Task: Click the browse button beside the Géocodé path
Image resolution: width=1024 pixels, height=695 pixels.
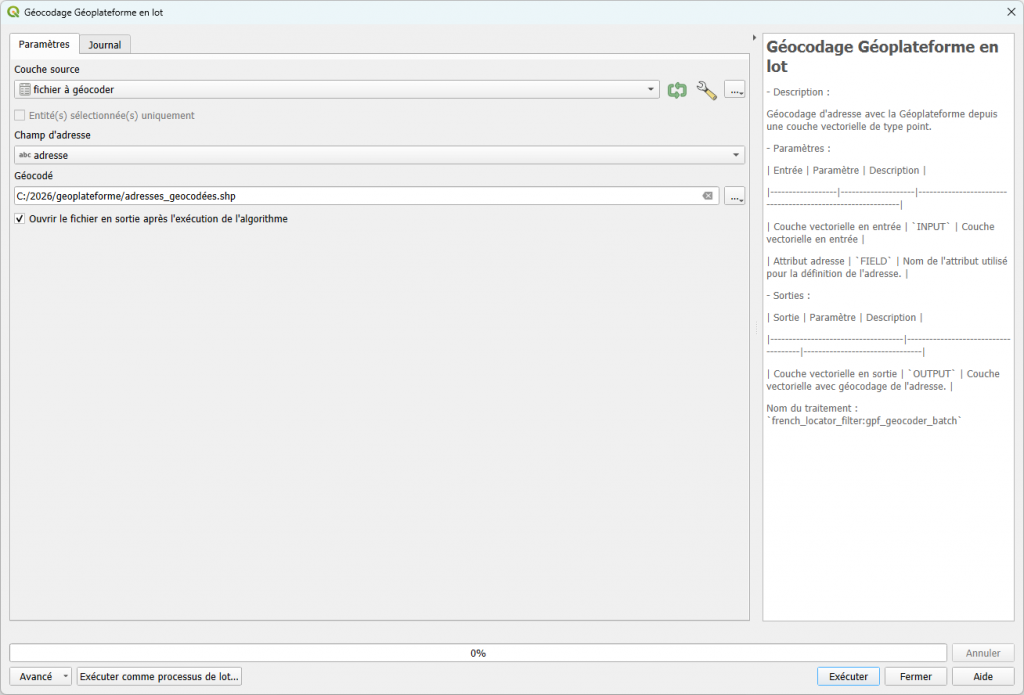Action: click(x=735, y=196)
